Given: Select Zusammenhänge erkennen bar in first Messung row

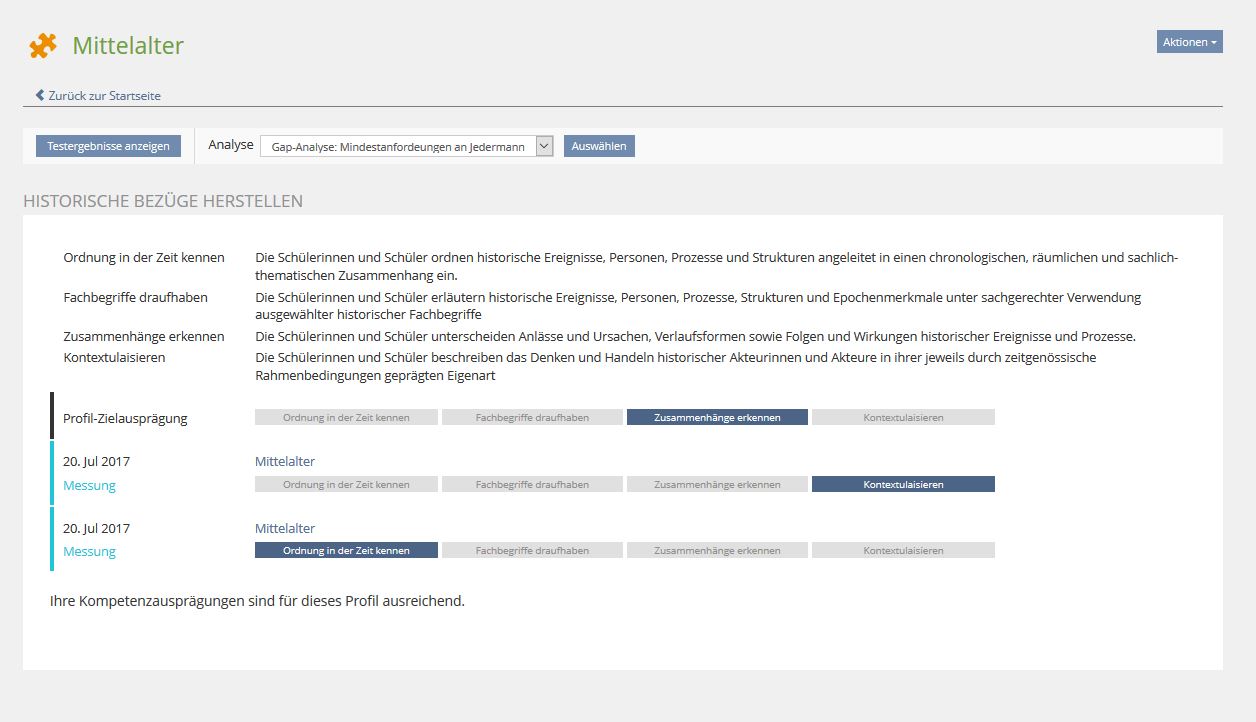Looking at the screenshot, I should 717,484.
